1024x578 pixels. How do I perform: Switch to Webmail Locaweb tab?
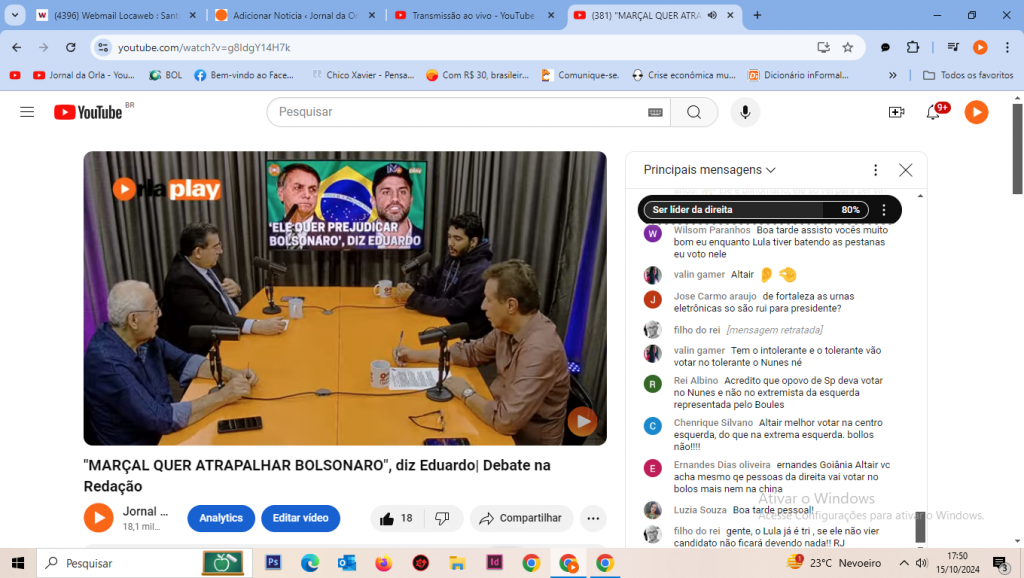116,15
